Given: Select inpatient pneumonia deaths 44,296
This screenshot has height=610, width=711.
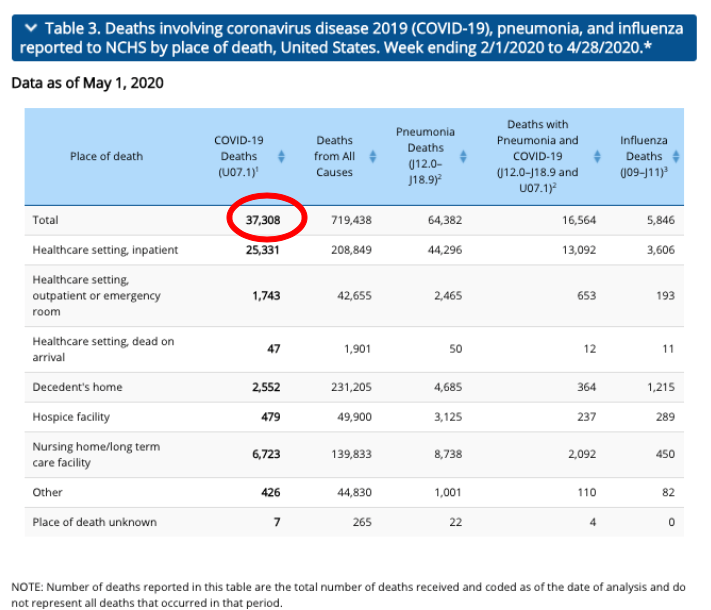Looking at the screenshot, I should (445, 250).
